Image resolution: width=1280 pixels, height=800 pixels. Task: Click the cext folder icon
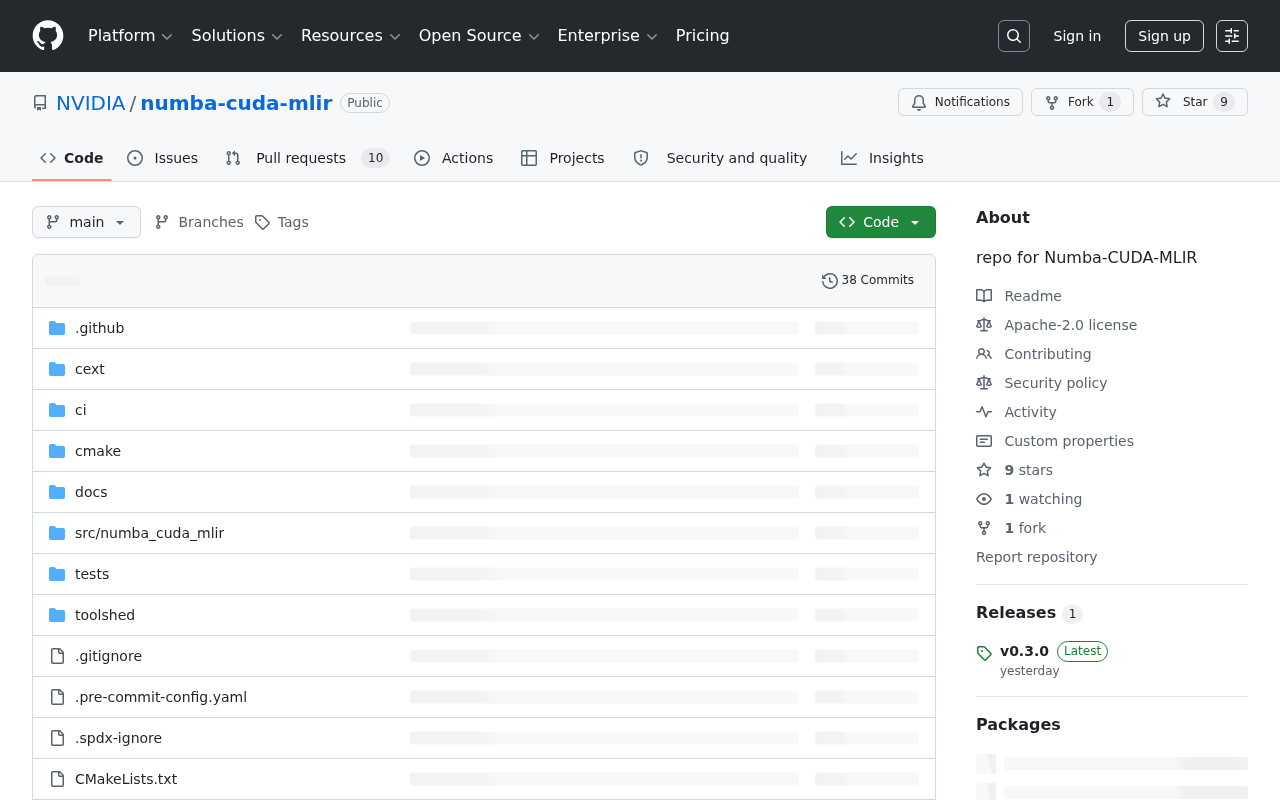(x=57, y=369)
